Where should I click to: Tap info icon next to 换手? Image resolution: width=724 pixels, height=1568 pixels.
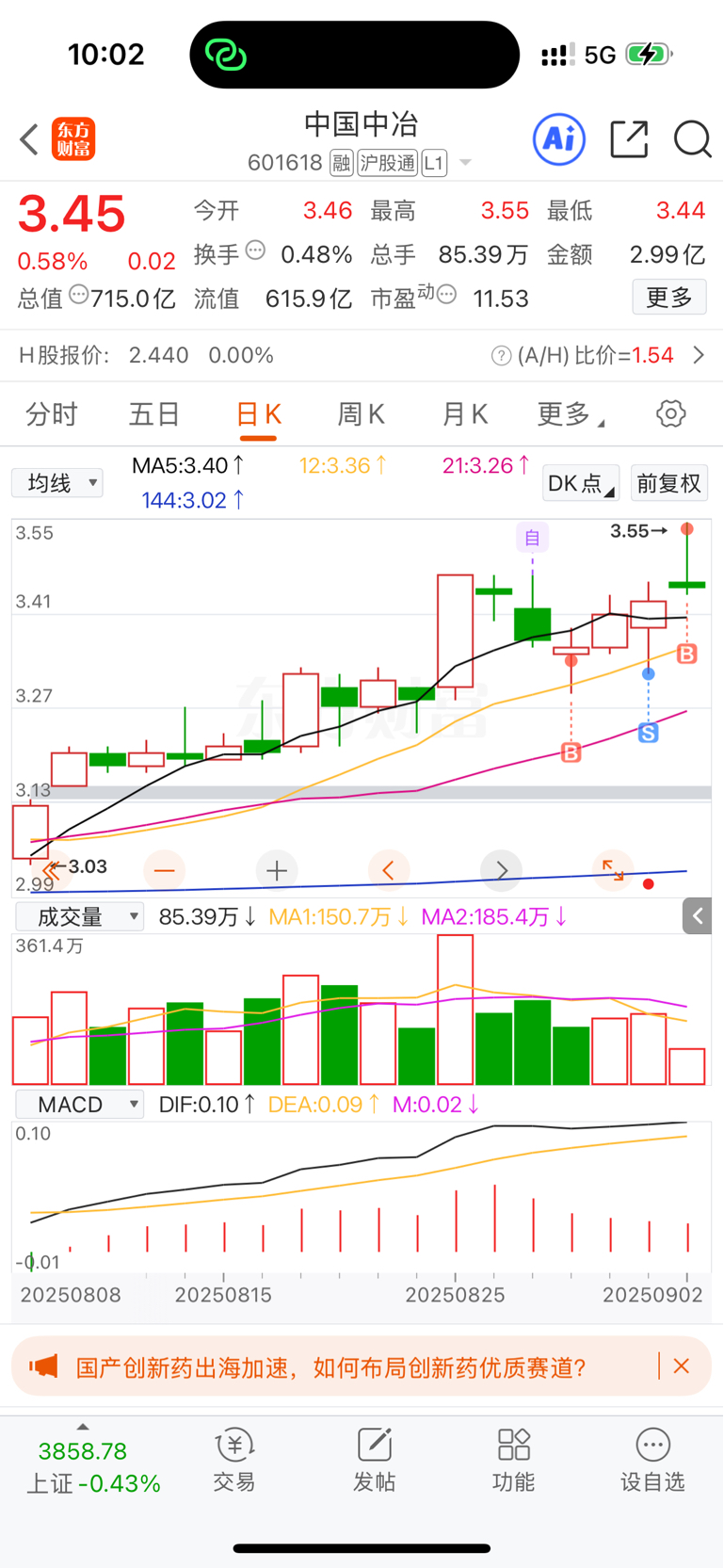255,251
